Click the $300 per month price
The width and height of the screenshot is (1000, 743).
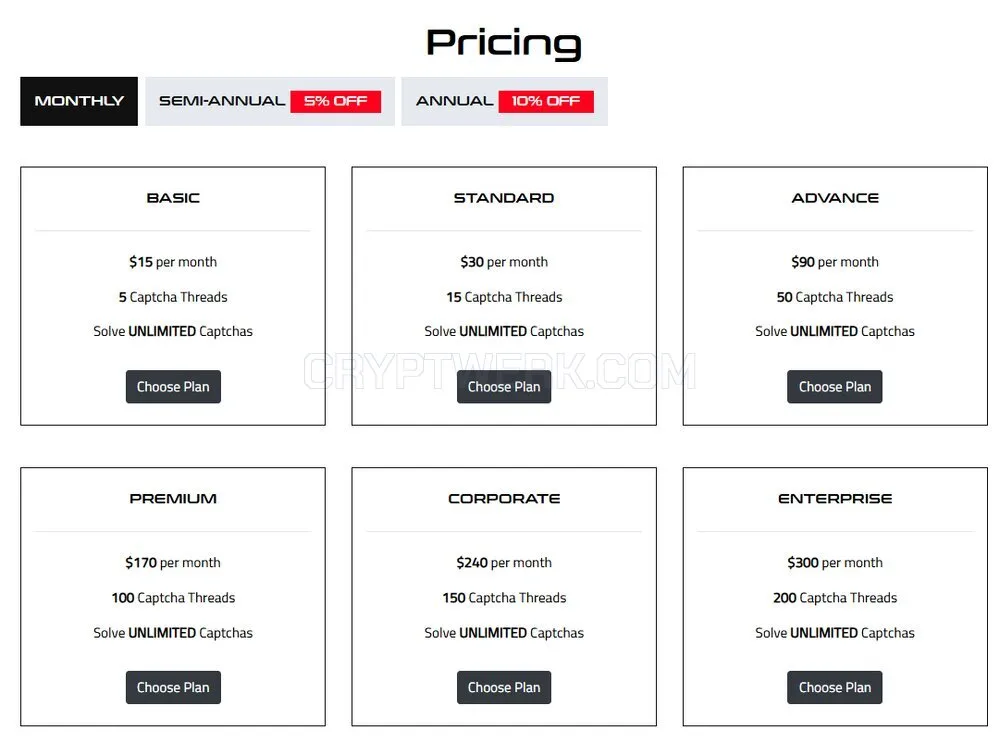pyautogui.click(x=835, y=563)
